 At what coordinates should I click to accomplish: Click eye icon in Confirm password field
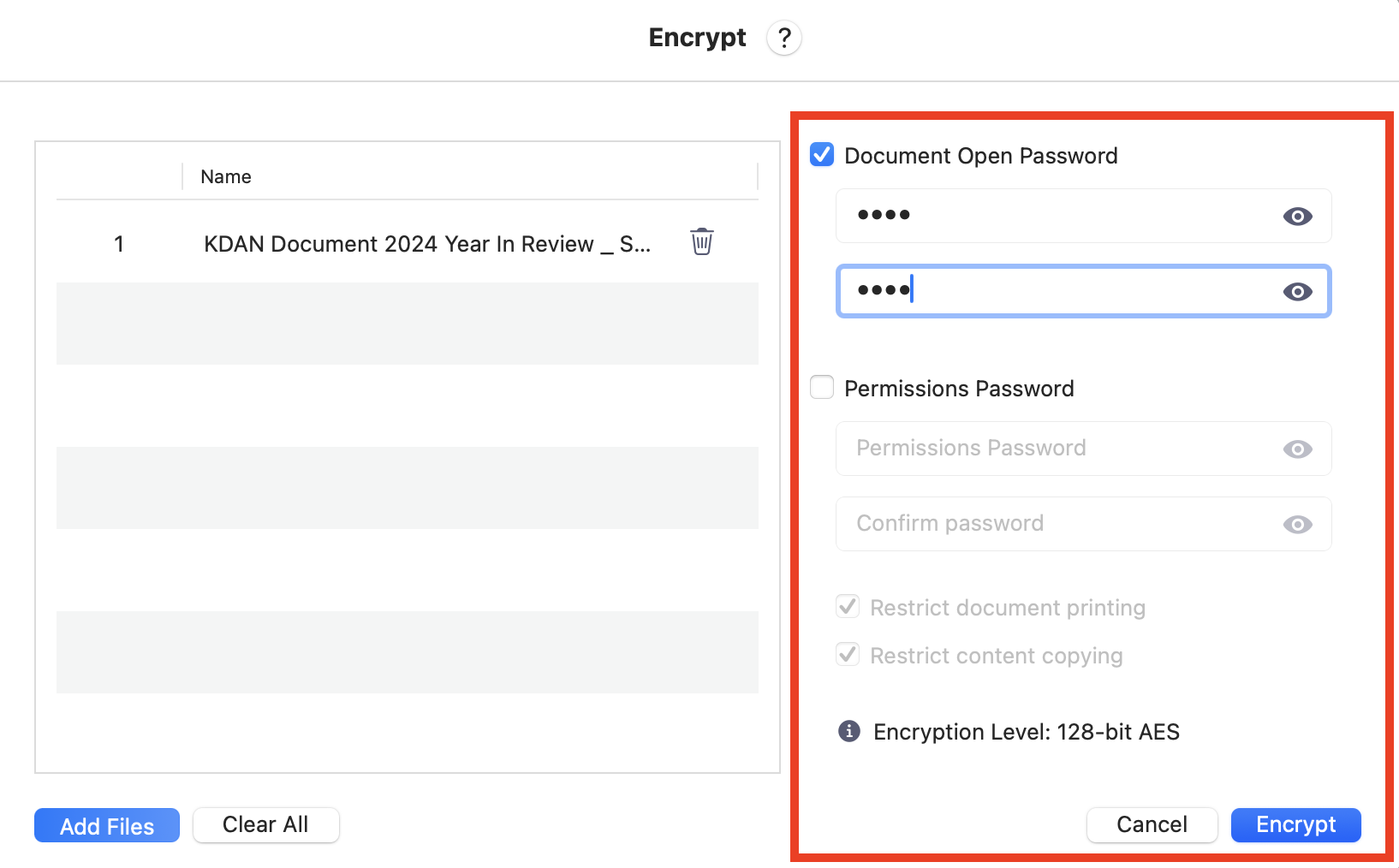pos(1297,525)
